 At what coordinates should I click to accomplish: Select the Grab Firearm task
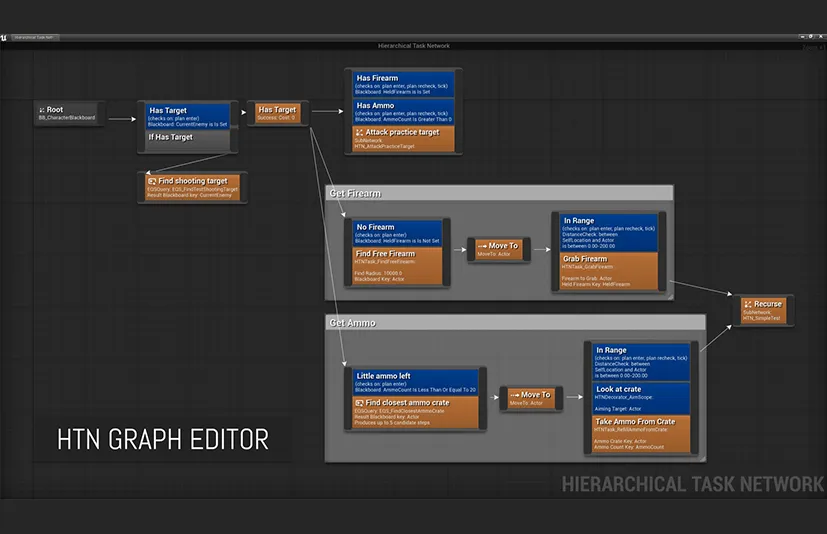[x=609, y=271]
